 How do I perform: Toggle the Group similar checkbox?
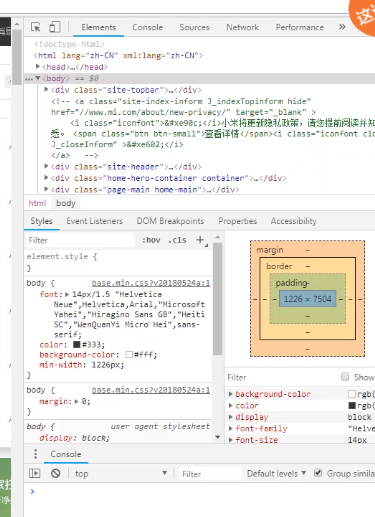tap(318, 473)
